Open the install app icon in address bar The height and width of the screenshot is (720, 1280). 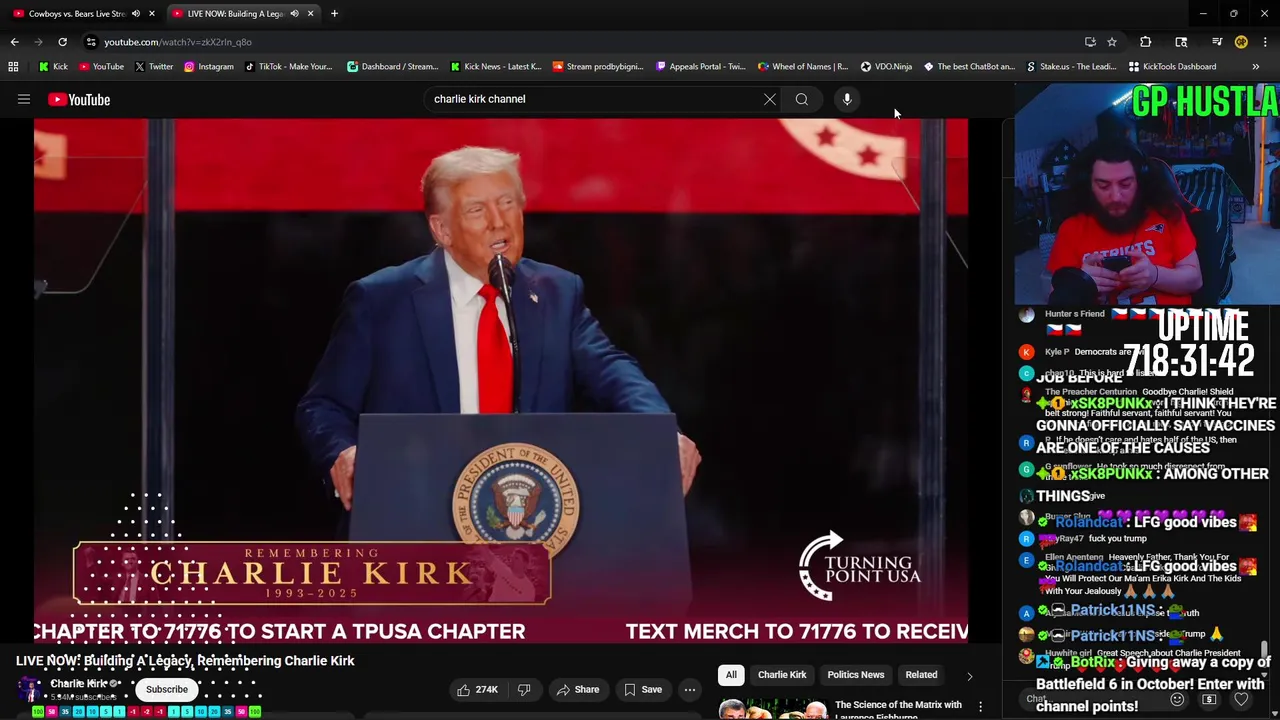[x=1090, y=42]
